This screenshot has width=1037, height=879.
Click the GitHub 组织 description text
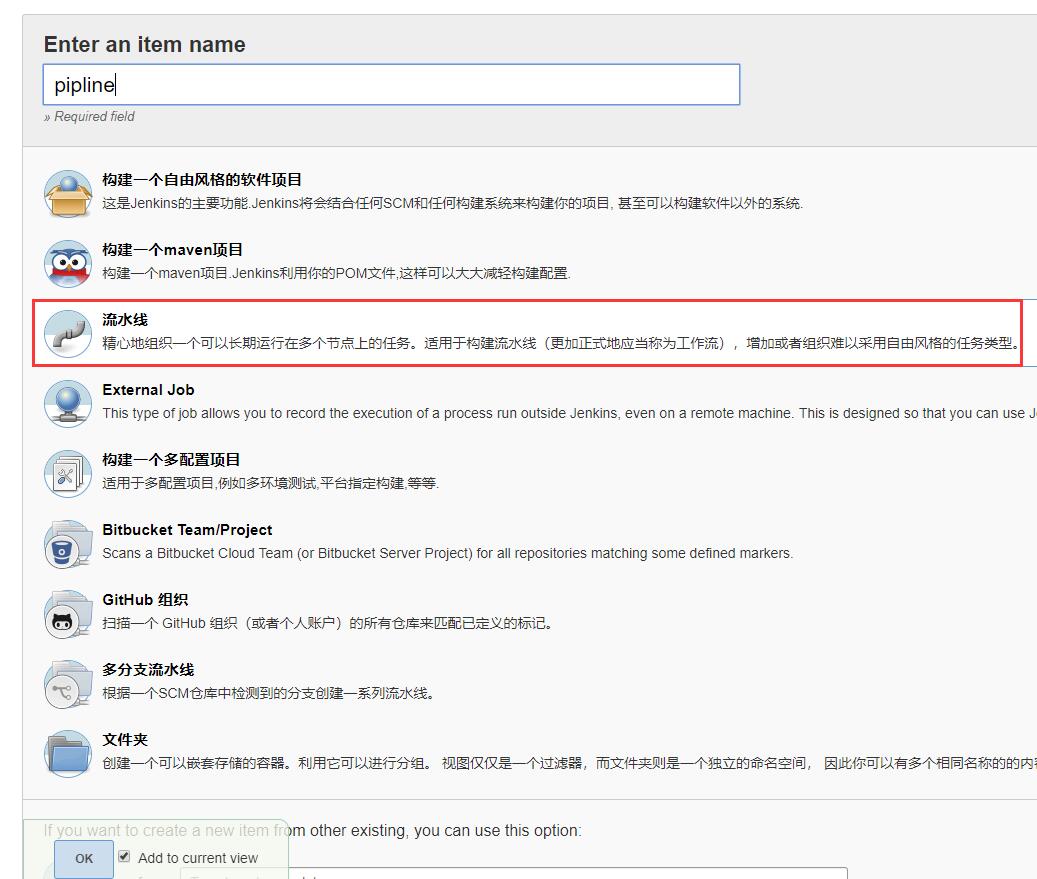click(x=327, y=624)
